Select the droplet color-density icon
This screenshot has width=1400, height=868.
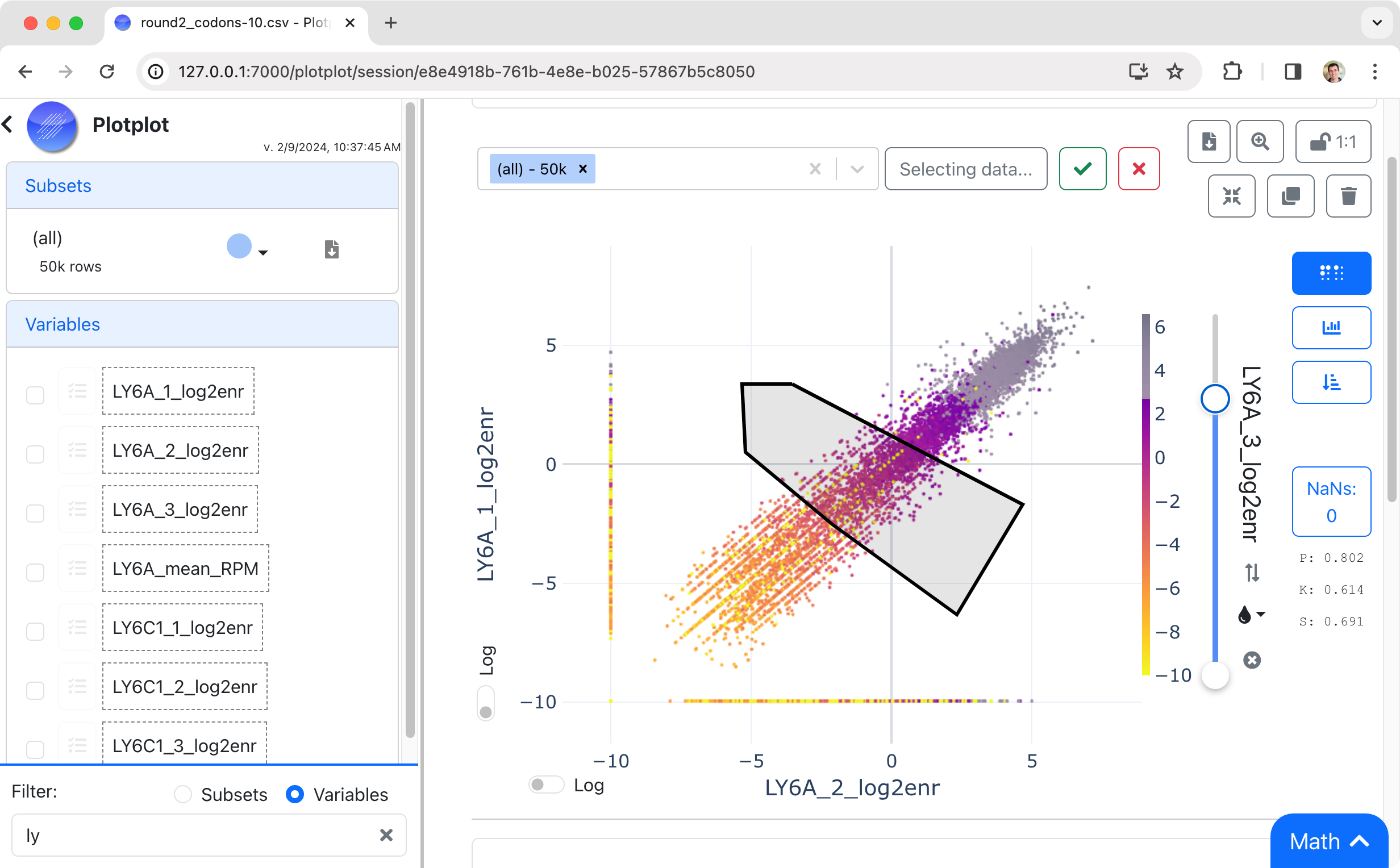[x=1244, y=615]
